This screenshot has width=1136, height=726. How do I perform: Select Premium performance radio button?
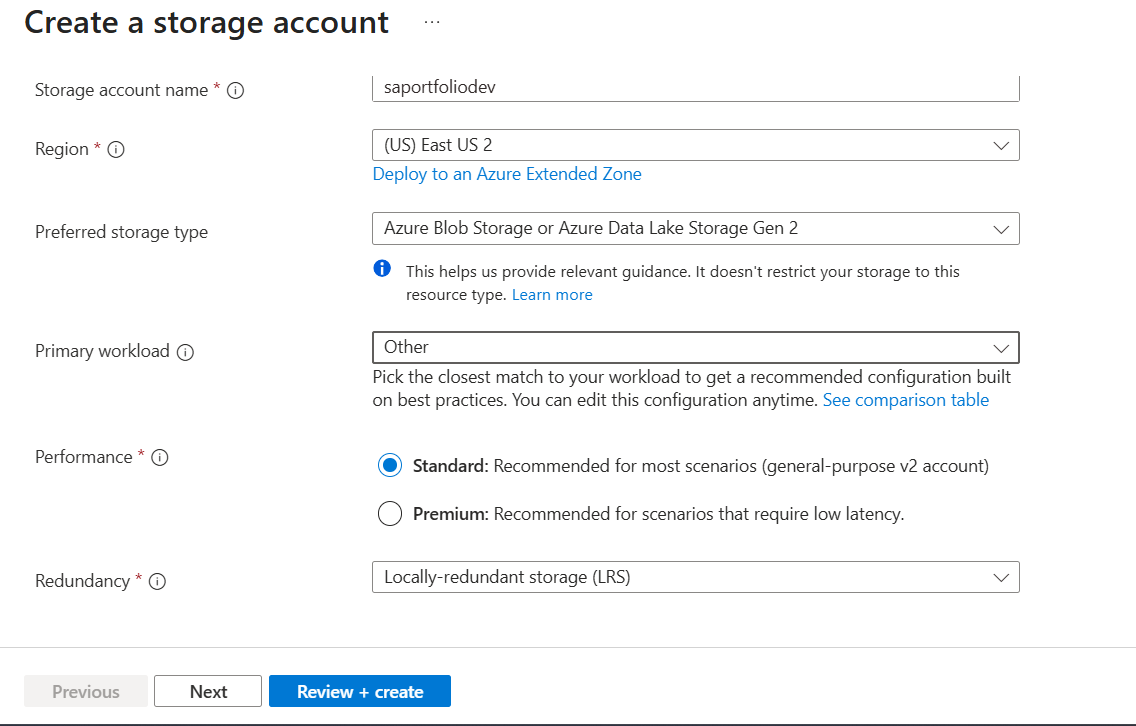pos(390,514)
